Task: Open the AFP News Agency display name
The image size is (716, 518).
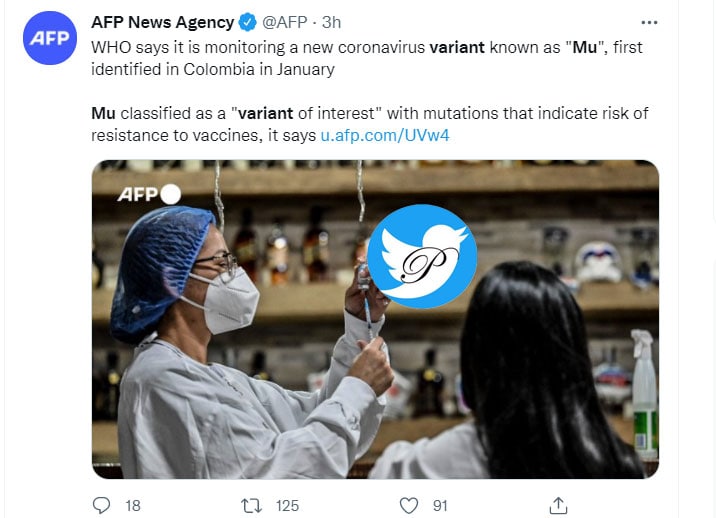Action: pos(163,22)
